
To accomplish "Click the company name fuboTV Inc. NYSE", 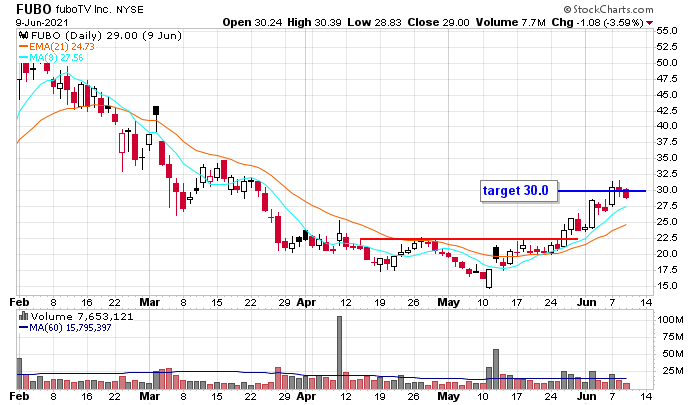I will (100, 9).
